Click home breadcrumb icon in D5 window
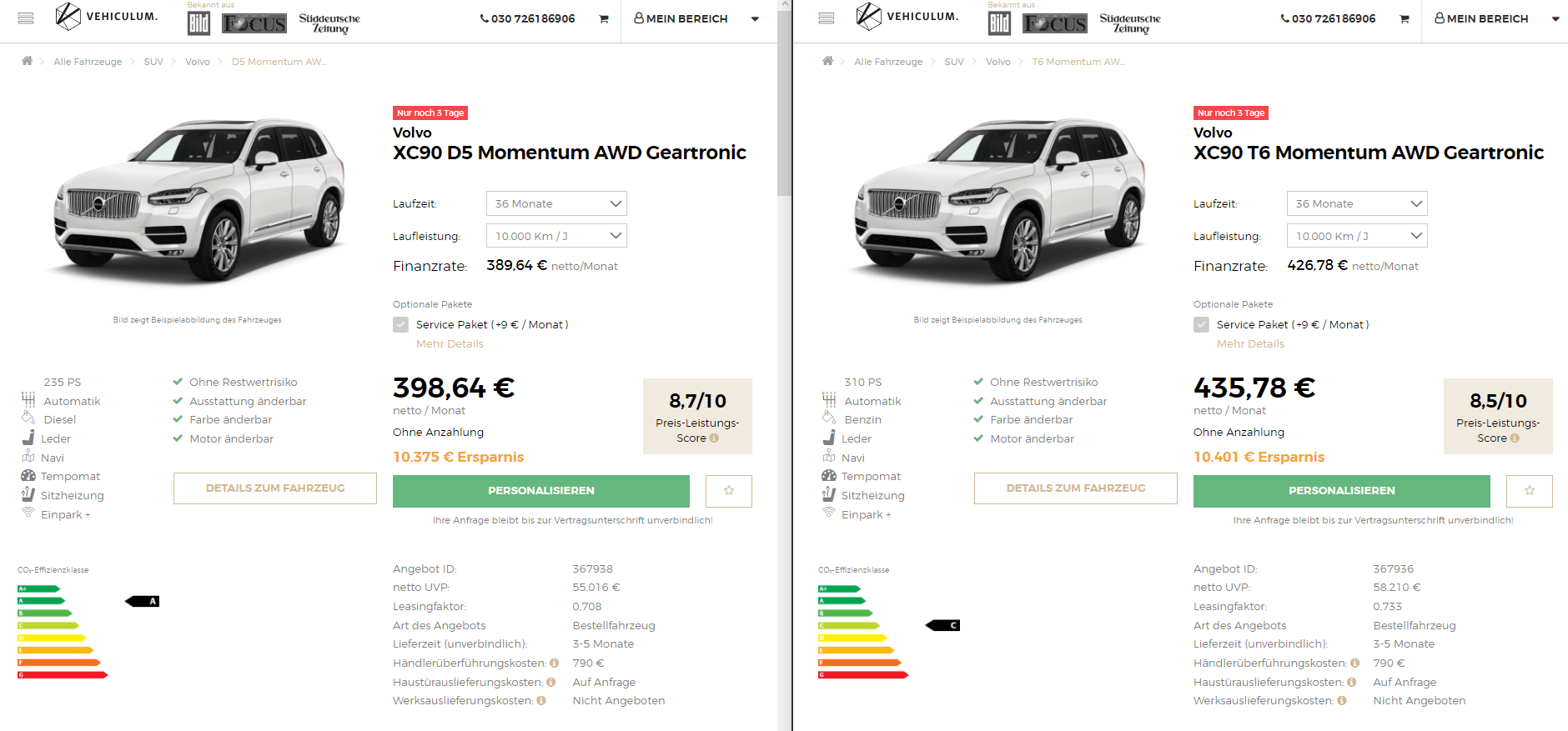Screen dimensions: 1568x731 click(27, 61)
